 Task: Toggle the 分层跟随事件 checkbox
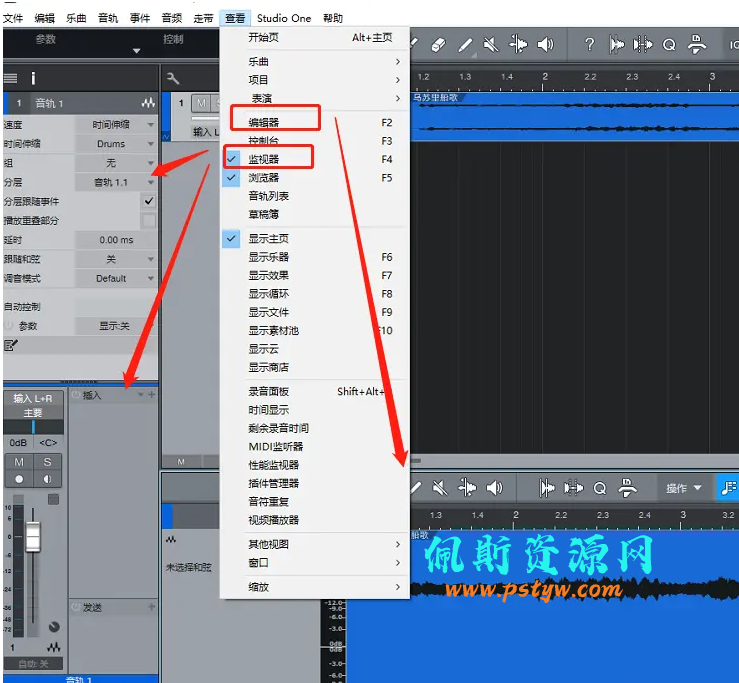tap(149, 201)
